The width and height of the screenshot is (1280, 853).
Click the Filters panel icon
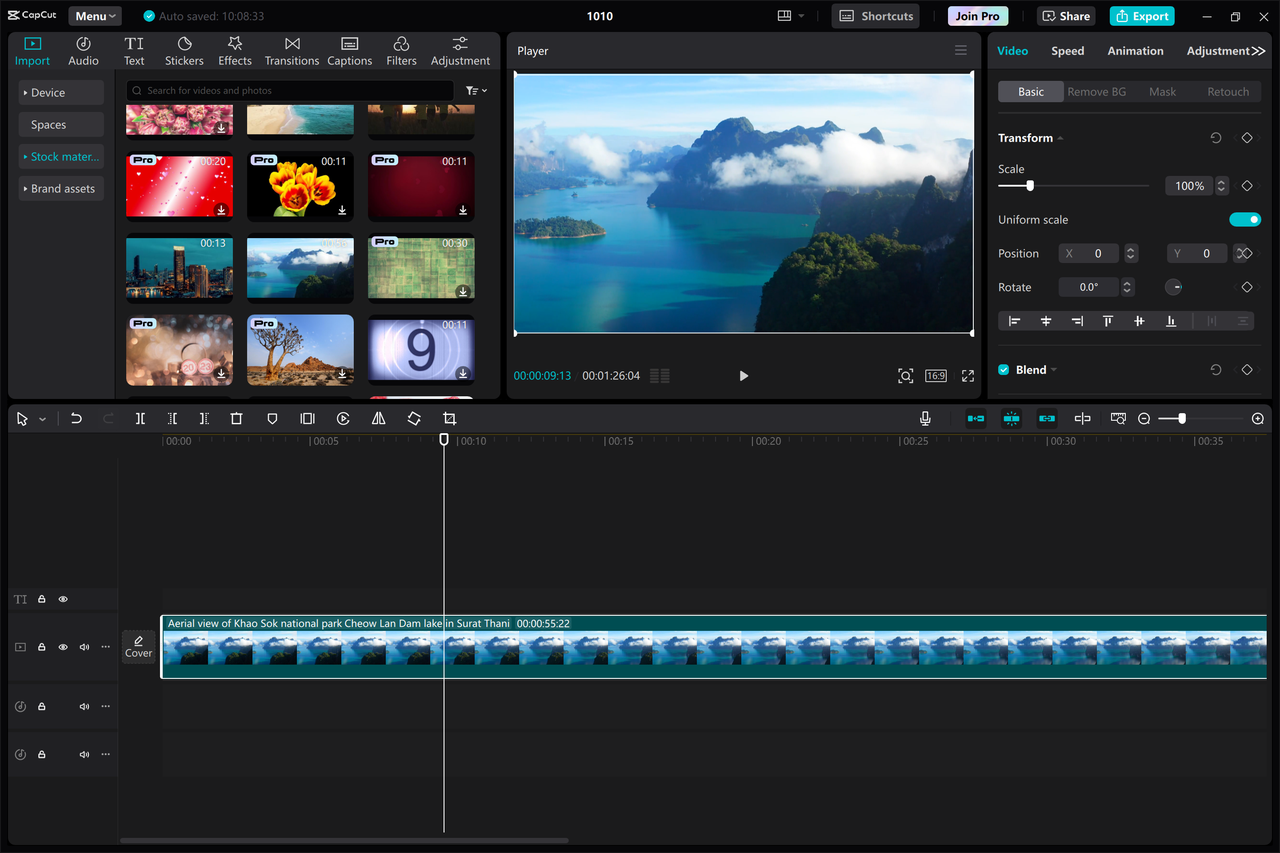click(x=401, y=50)
